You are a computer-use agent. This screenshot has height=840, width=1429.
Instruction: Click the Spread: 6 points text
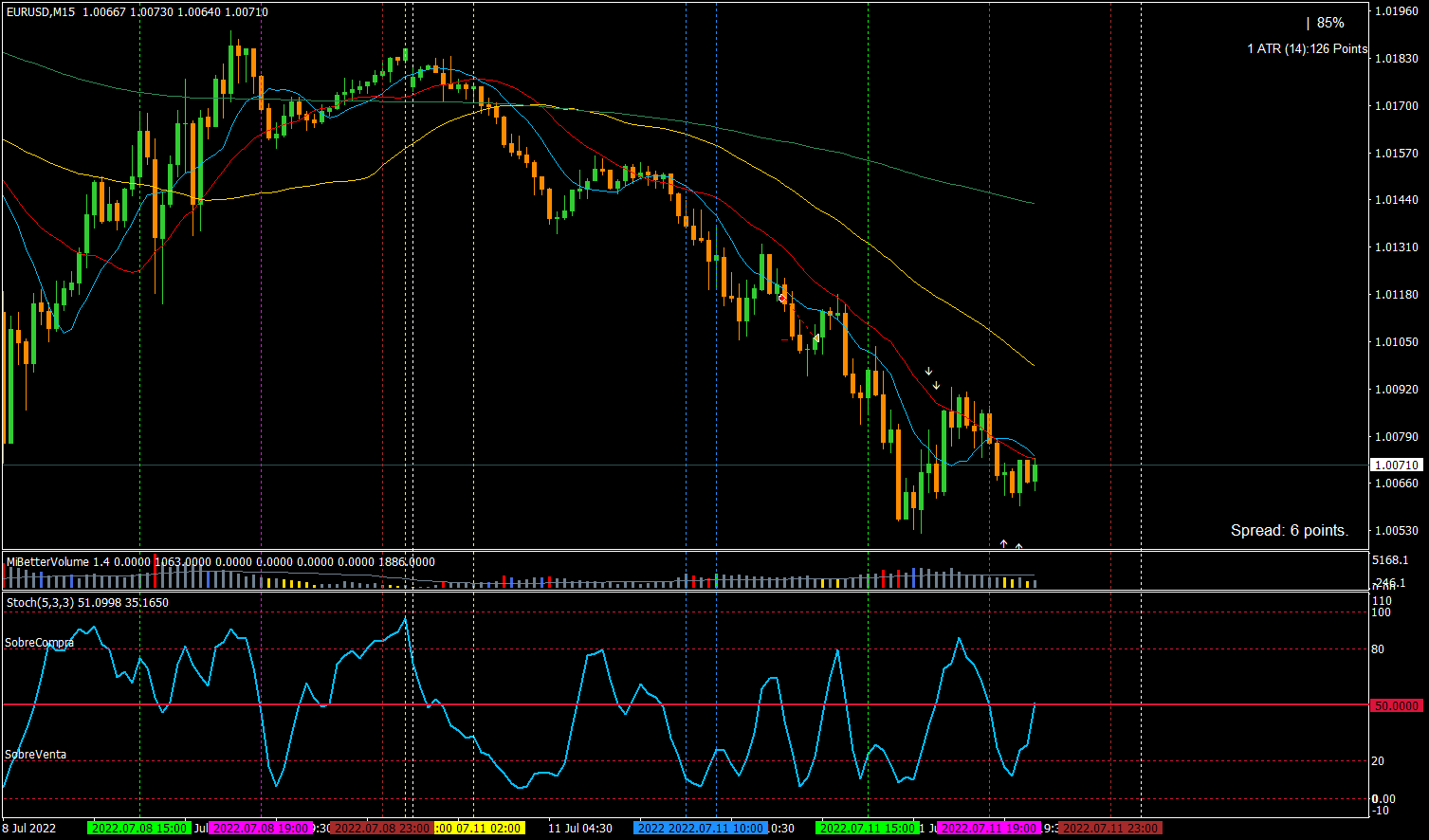tap(1289, 531)
